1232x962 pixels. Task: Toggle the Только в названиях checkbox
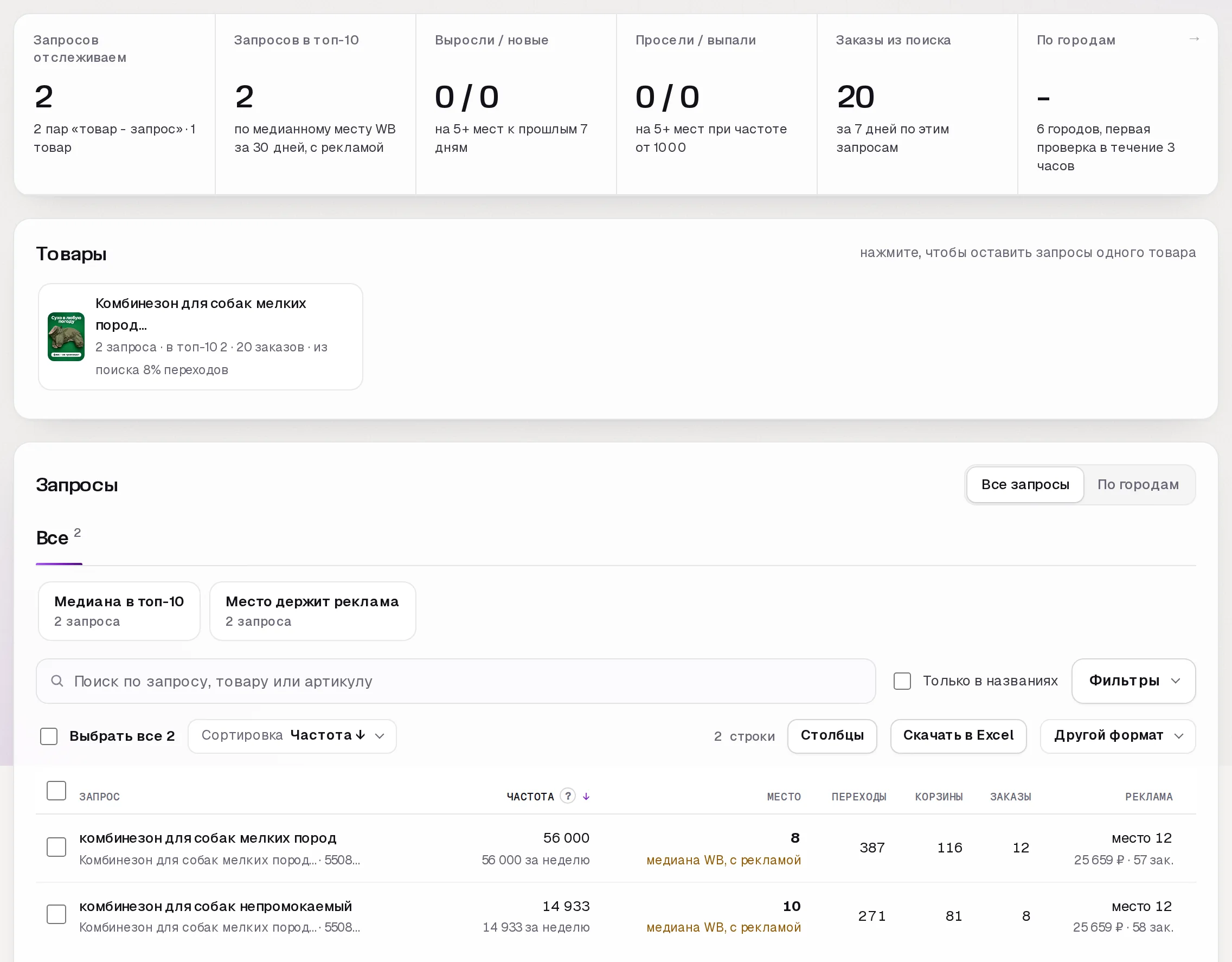[x=902, y=681]
